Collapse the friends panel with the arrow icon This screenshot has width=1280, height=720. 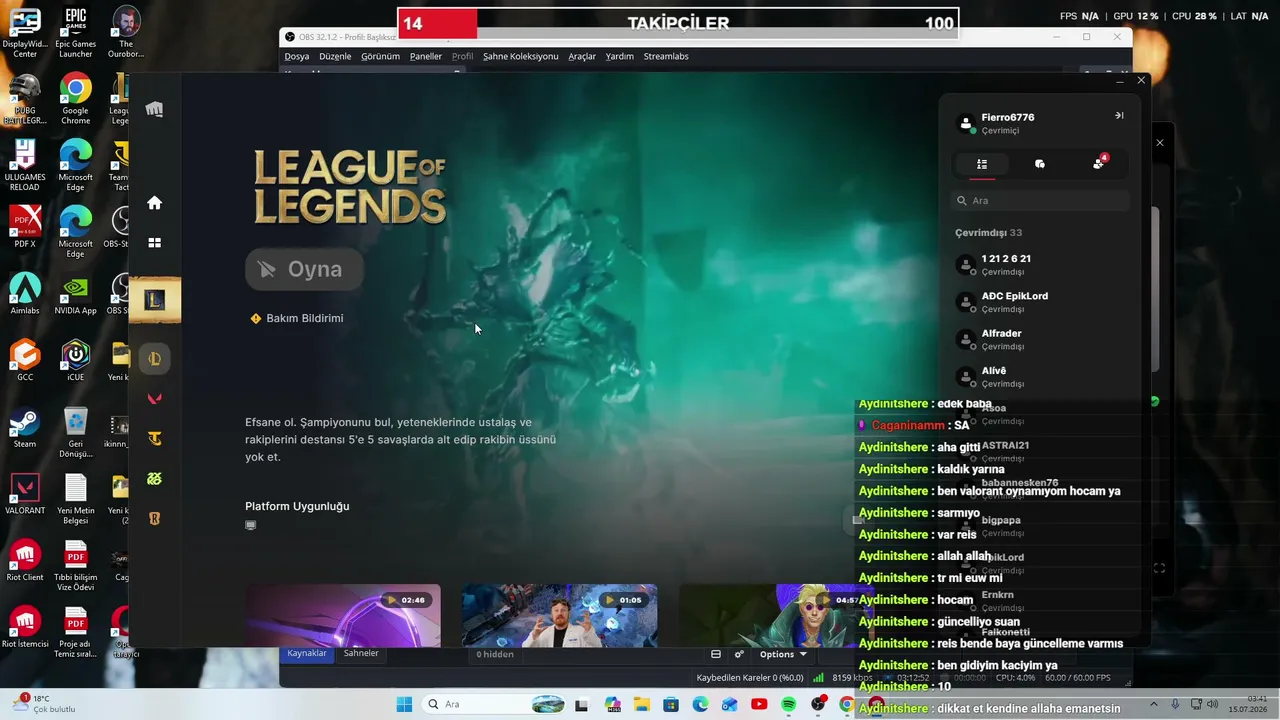pos(1119,116)
